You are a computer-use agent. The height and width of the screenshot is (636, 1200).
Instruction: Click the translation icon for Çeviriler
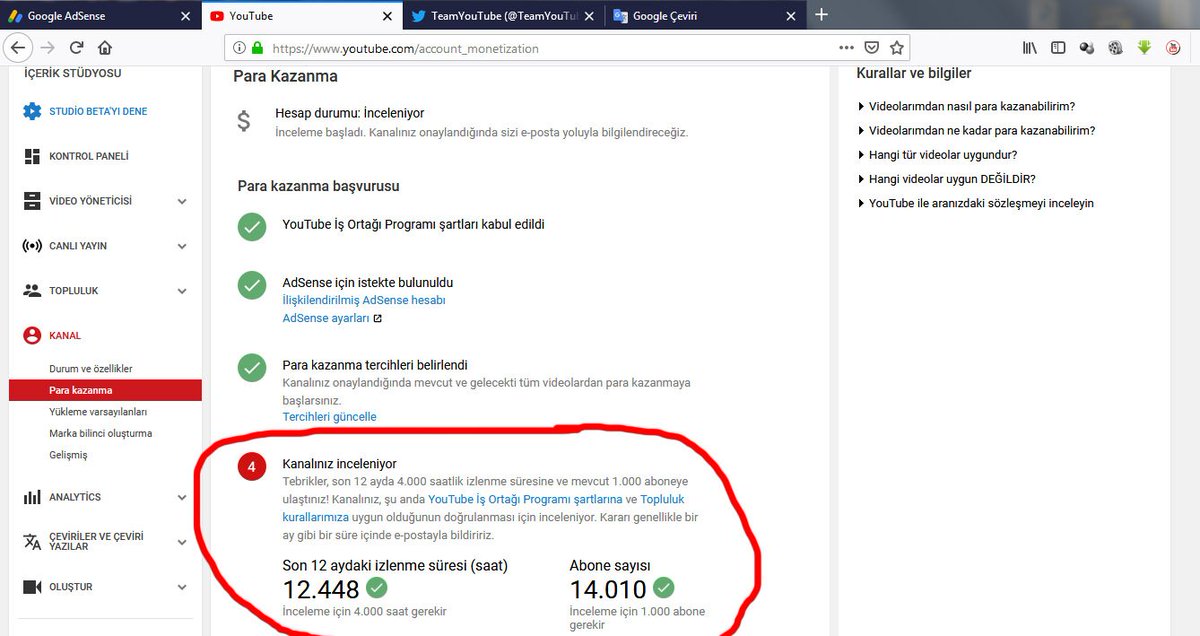point(32,541)
